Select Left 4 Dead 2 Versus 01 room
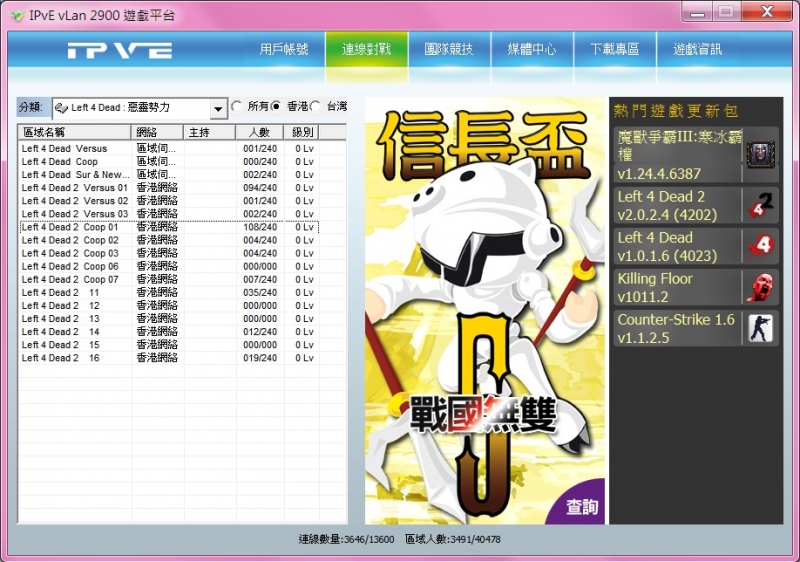The image size is (800, 562). [169, 188]
